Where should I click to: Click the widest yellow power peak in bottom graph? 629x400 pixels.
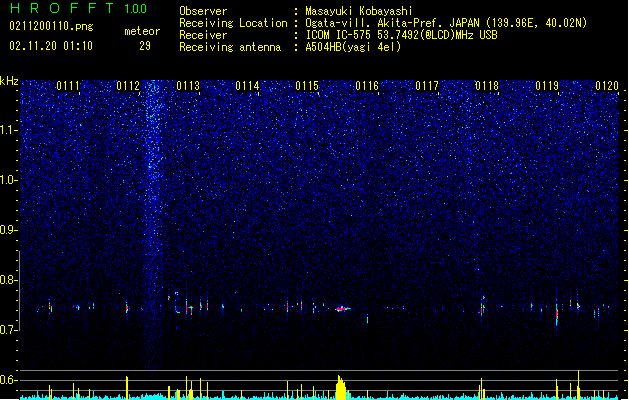[341, 387]
